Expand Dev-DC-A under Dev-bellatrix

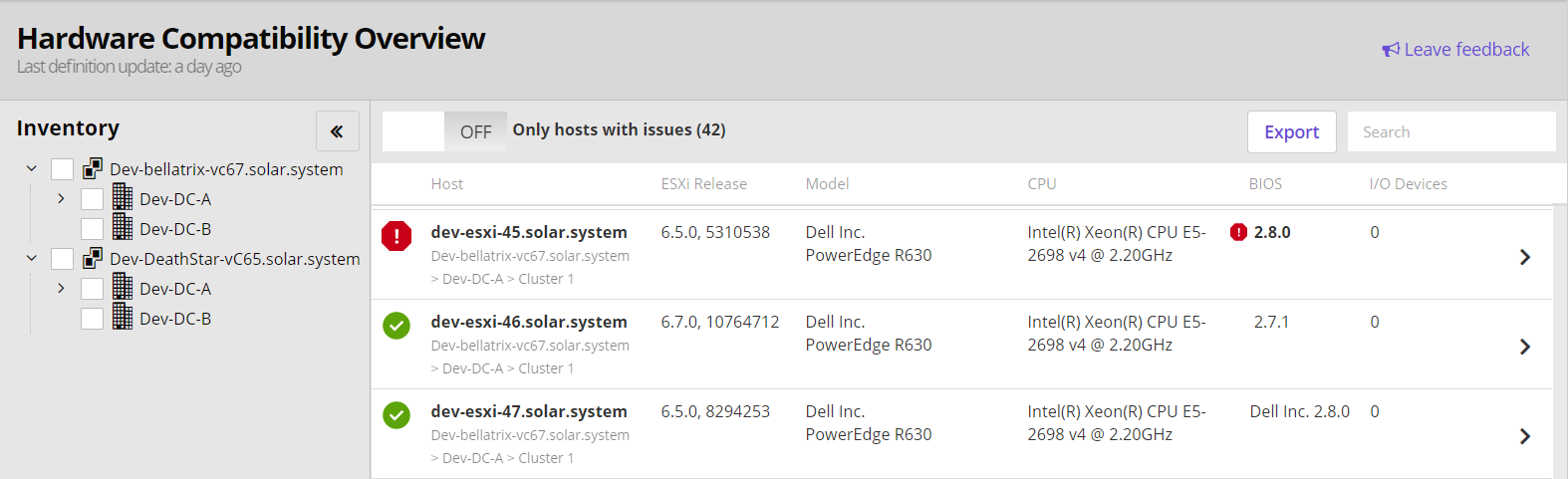61,199
